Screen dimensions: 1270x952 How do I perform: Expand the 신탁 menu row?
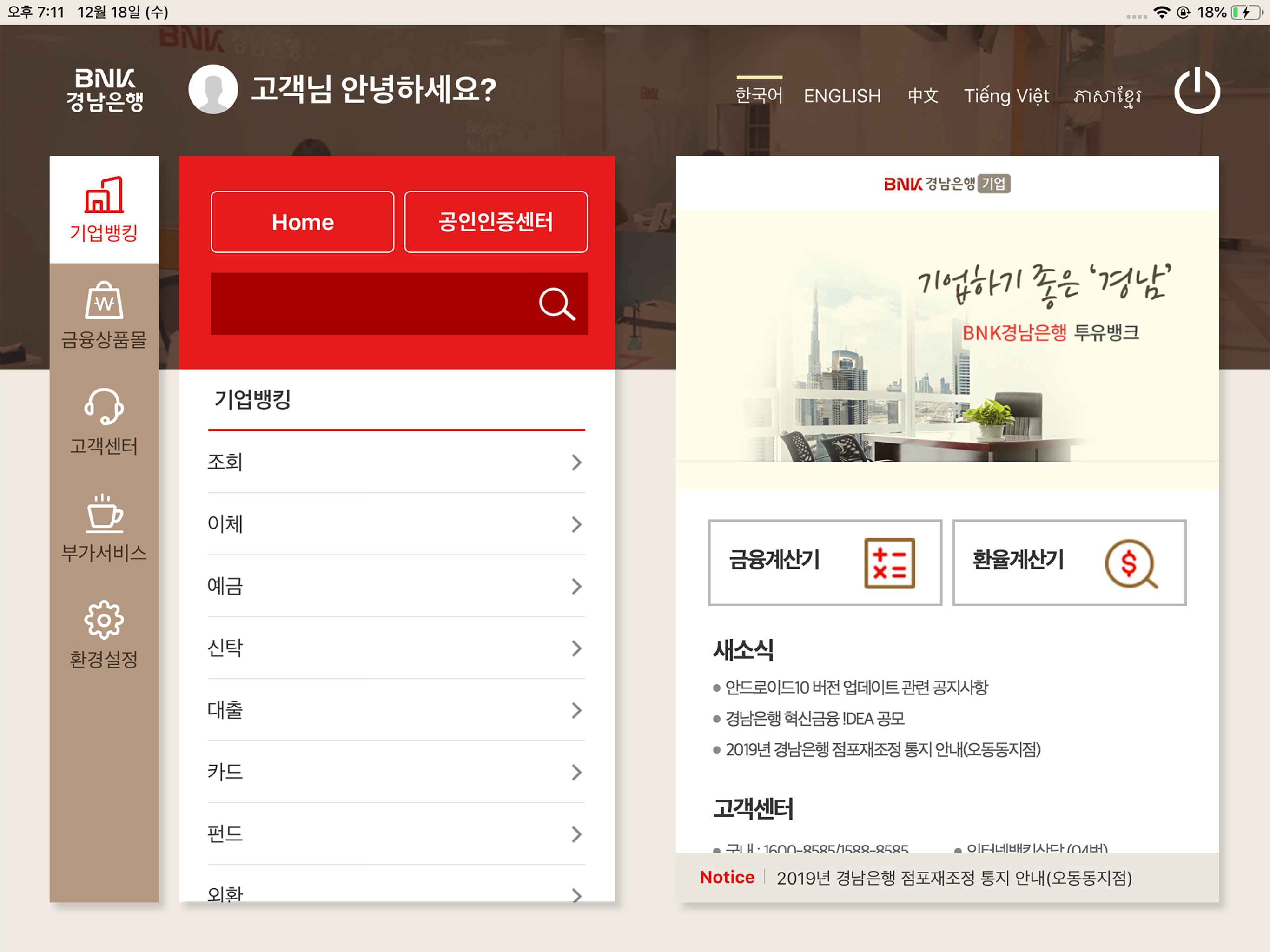pos(397,648)
